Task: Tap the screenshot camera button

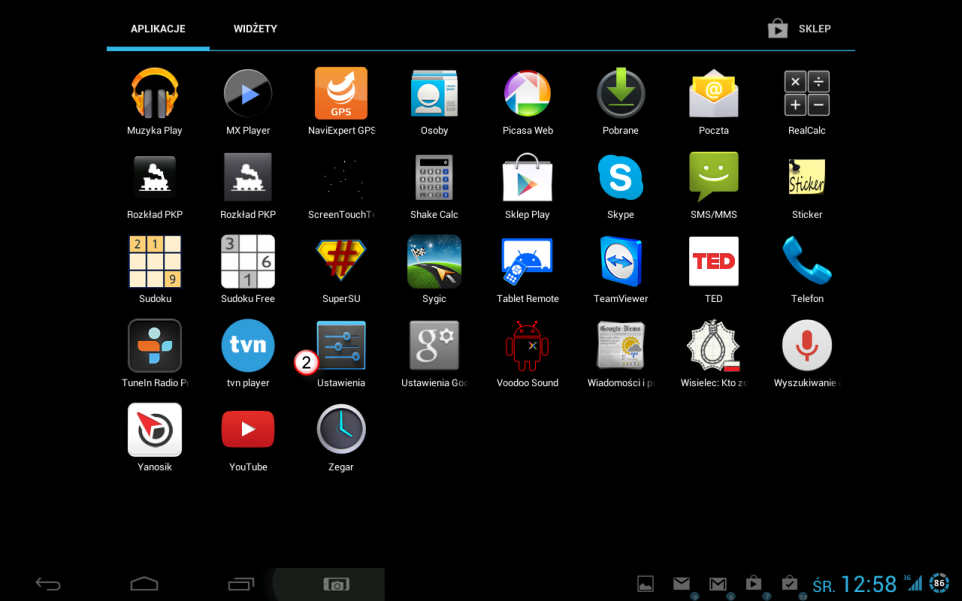Action: point(336,584)
